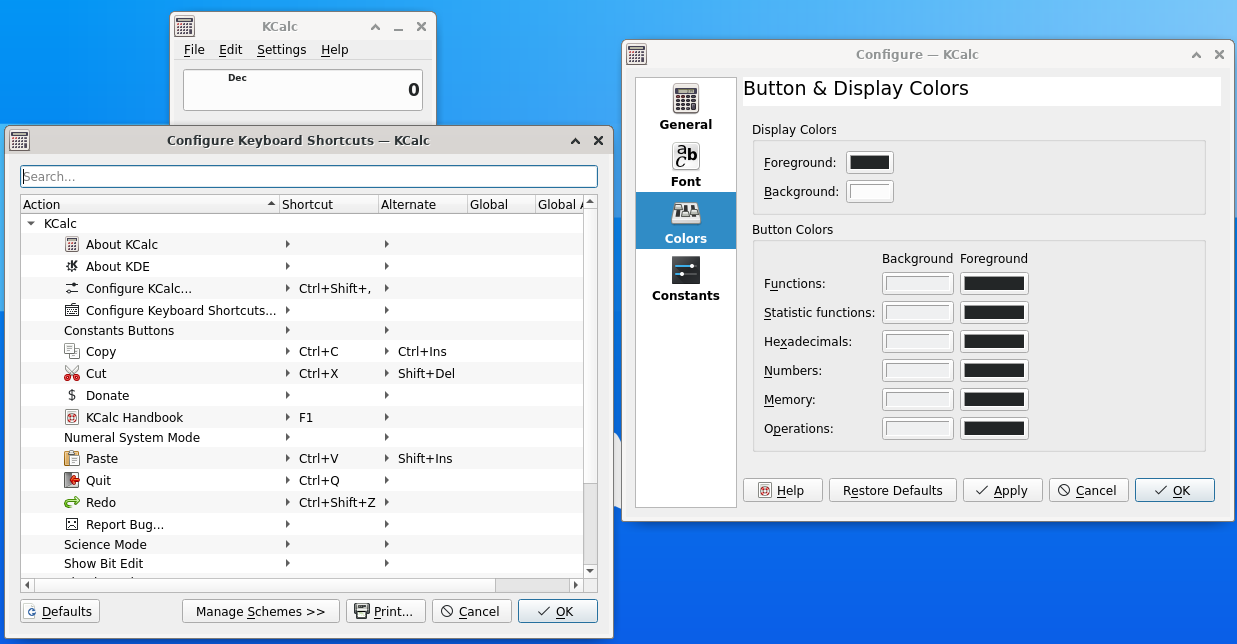The height and width of the screenshot is (644, 1237).
Task: Change the display Background color
Action: pos(870,191)
